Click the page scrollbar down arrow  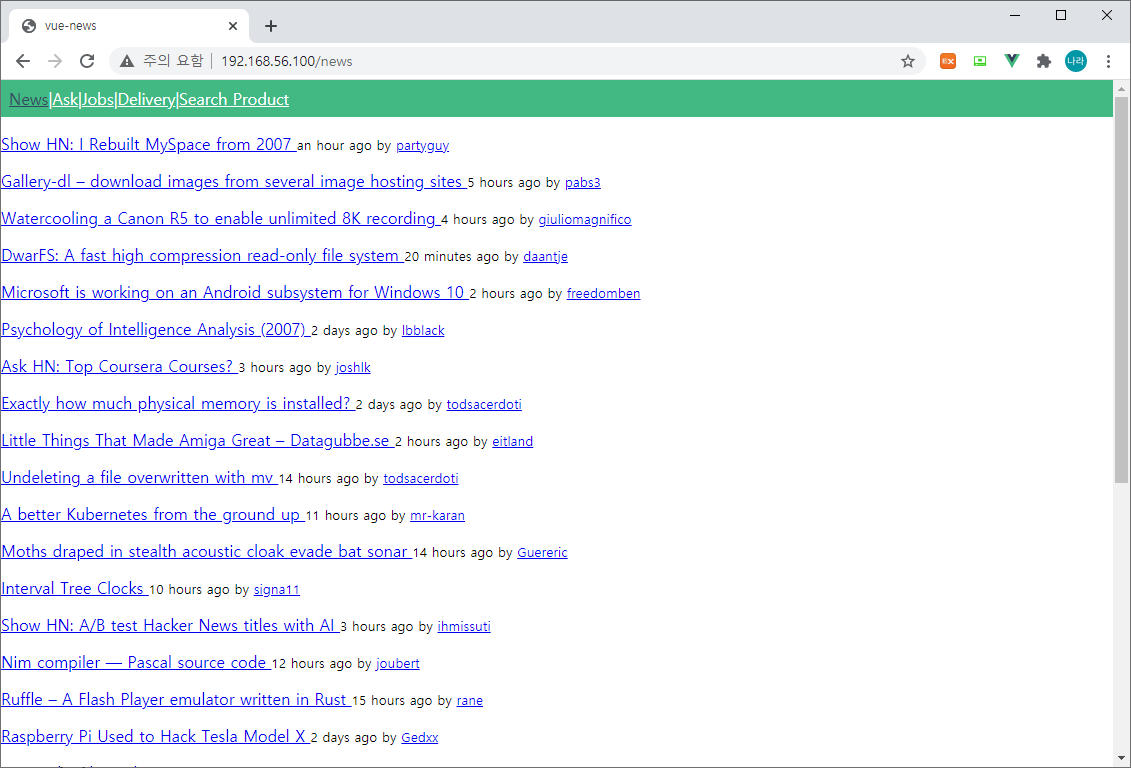point(1121,758)
